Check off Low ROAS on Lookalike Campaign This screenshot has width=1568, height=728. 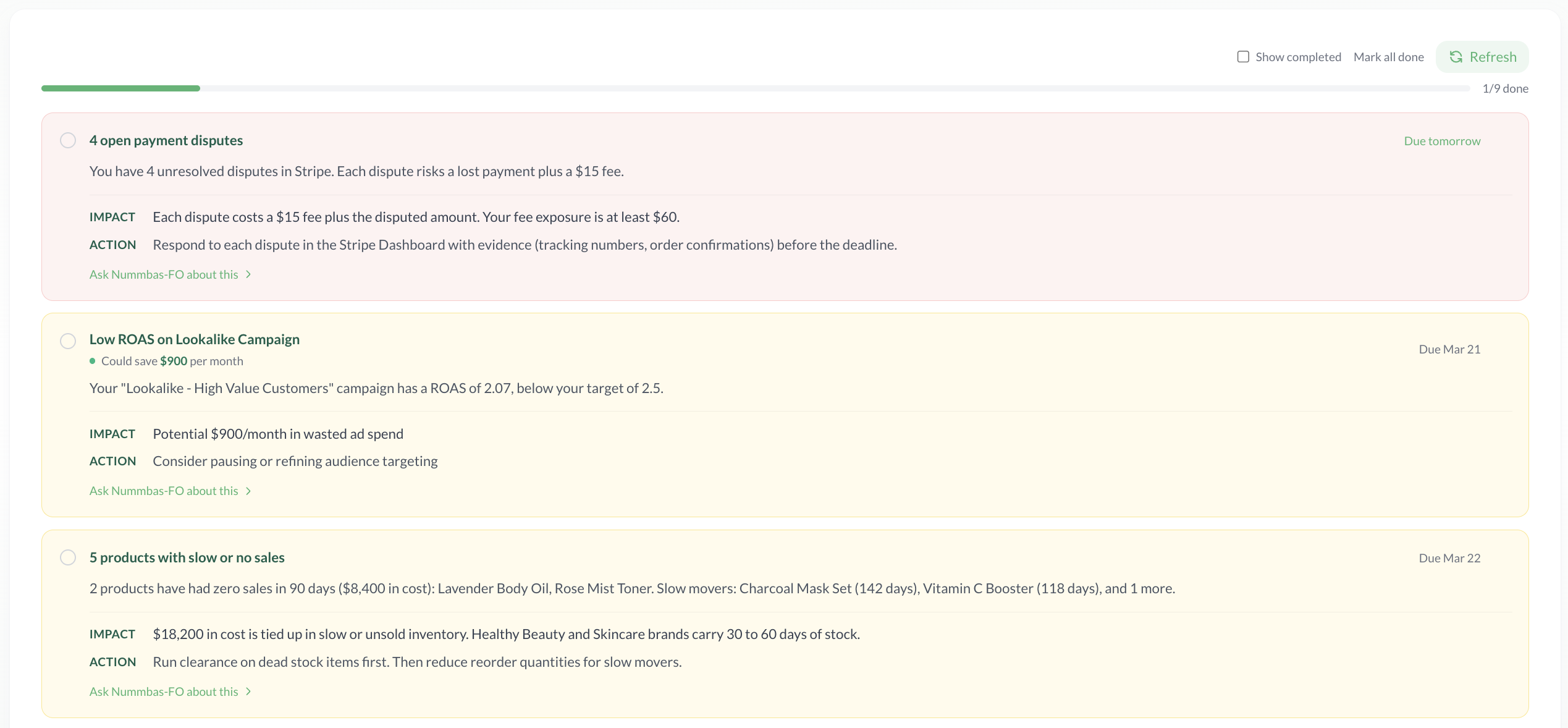click(x=68, y=341)
